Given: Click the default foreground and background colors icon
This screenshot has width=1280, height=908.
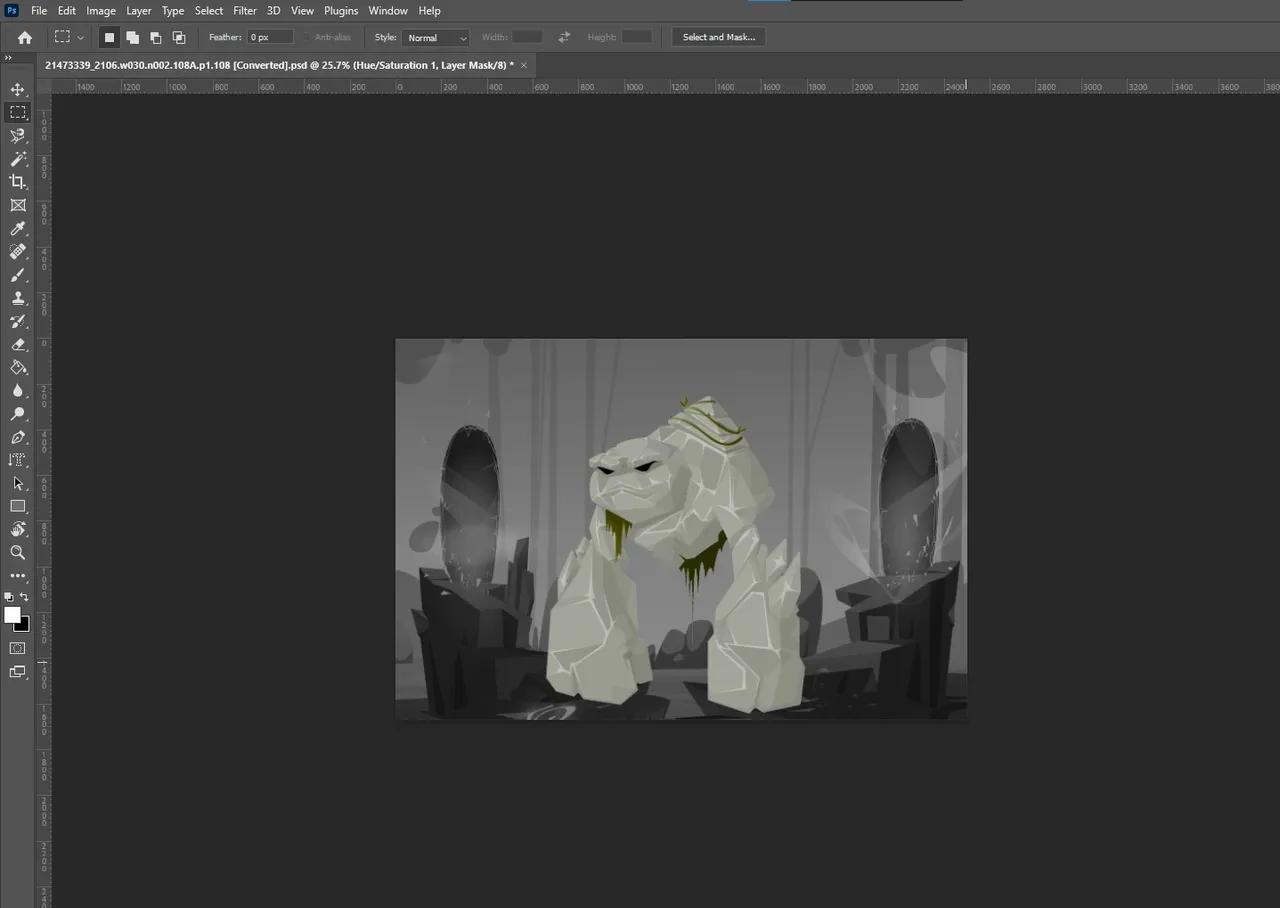Looking at the screenshot, I should coord(9,597).
